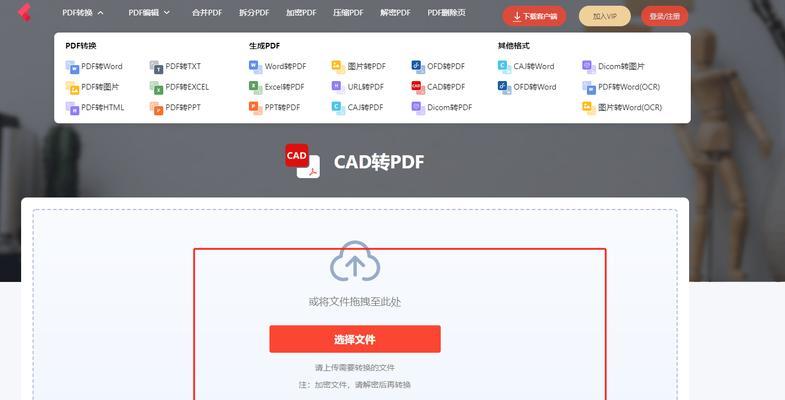
Task: Click the Excel转PDF icon
Action: (x=255, y=88)
